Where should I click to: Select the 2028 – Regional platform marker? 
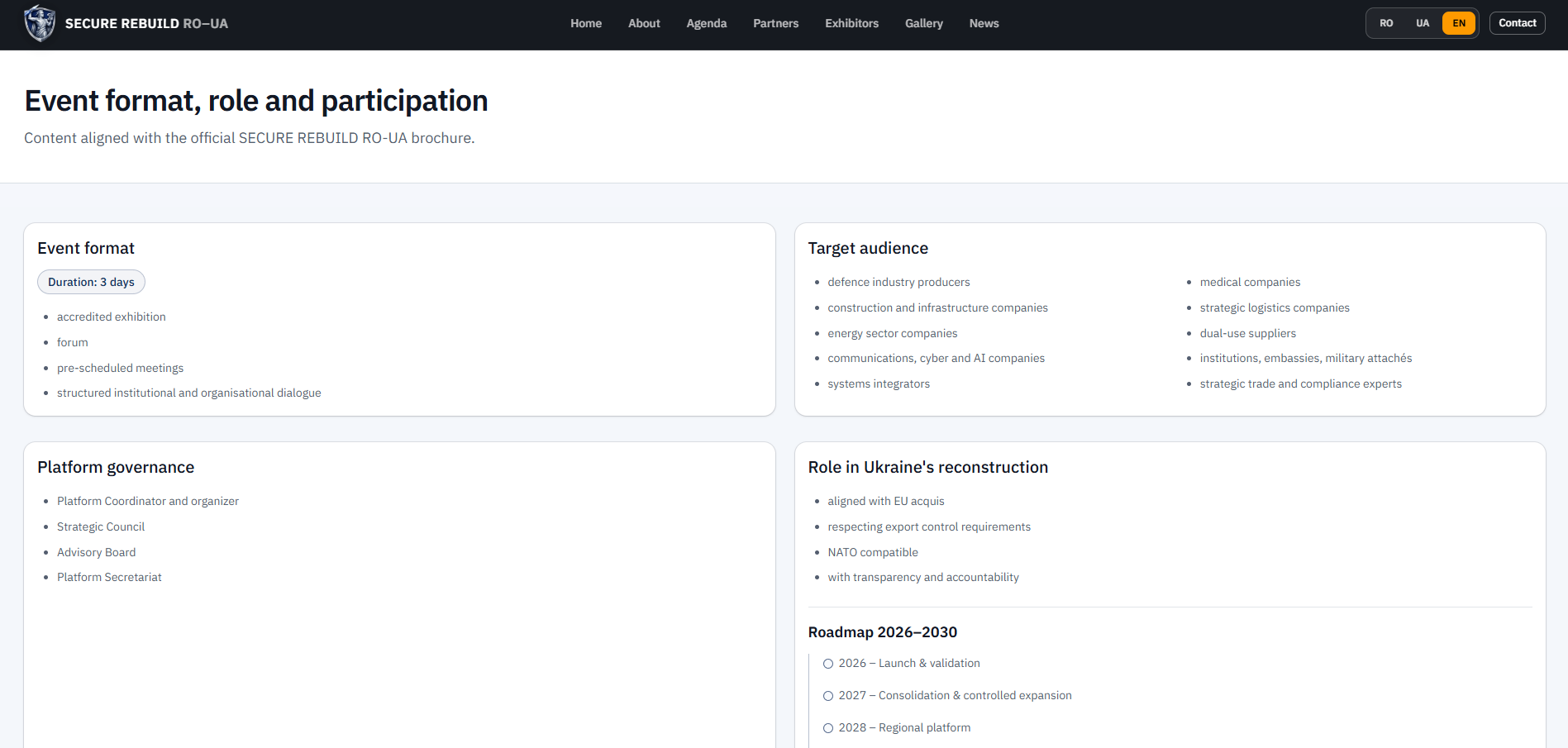[828, 728]
